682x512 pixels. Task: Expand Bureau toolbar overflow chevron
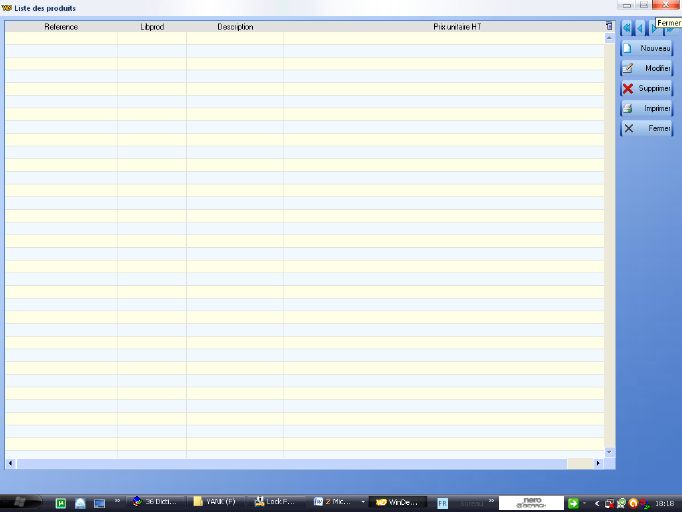[491, 501]
